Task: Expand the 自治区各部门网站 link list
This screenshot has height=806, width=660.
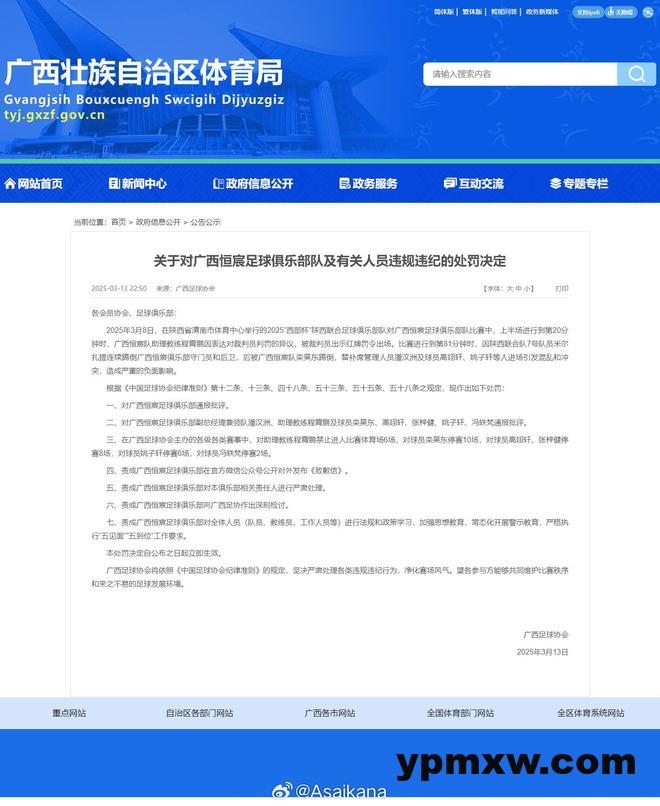Action: click(199, 713)
